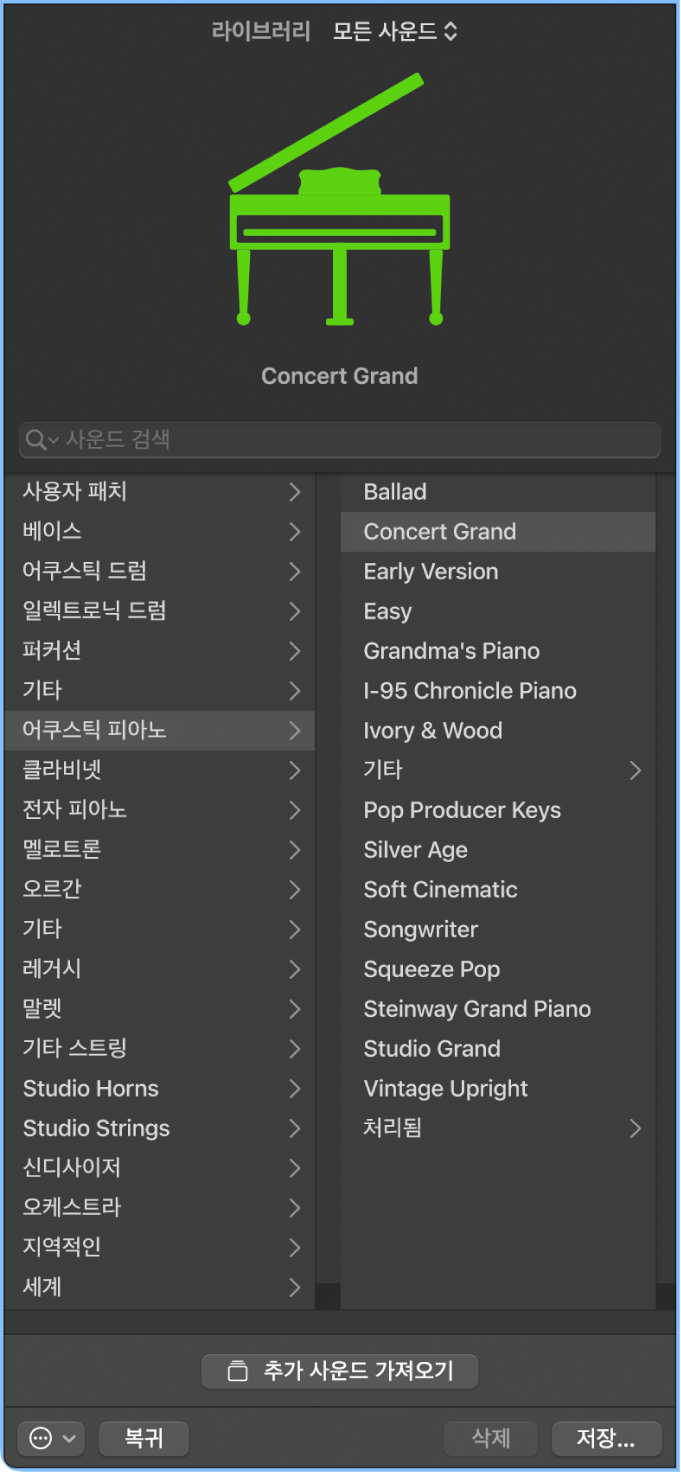Open the ellipsis action menu
This screenshot has height=1474, width=681.
(50, 1439)
